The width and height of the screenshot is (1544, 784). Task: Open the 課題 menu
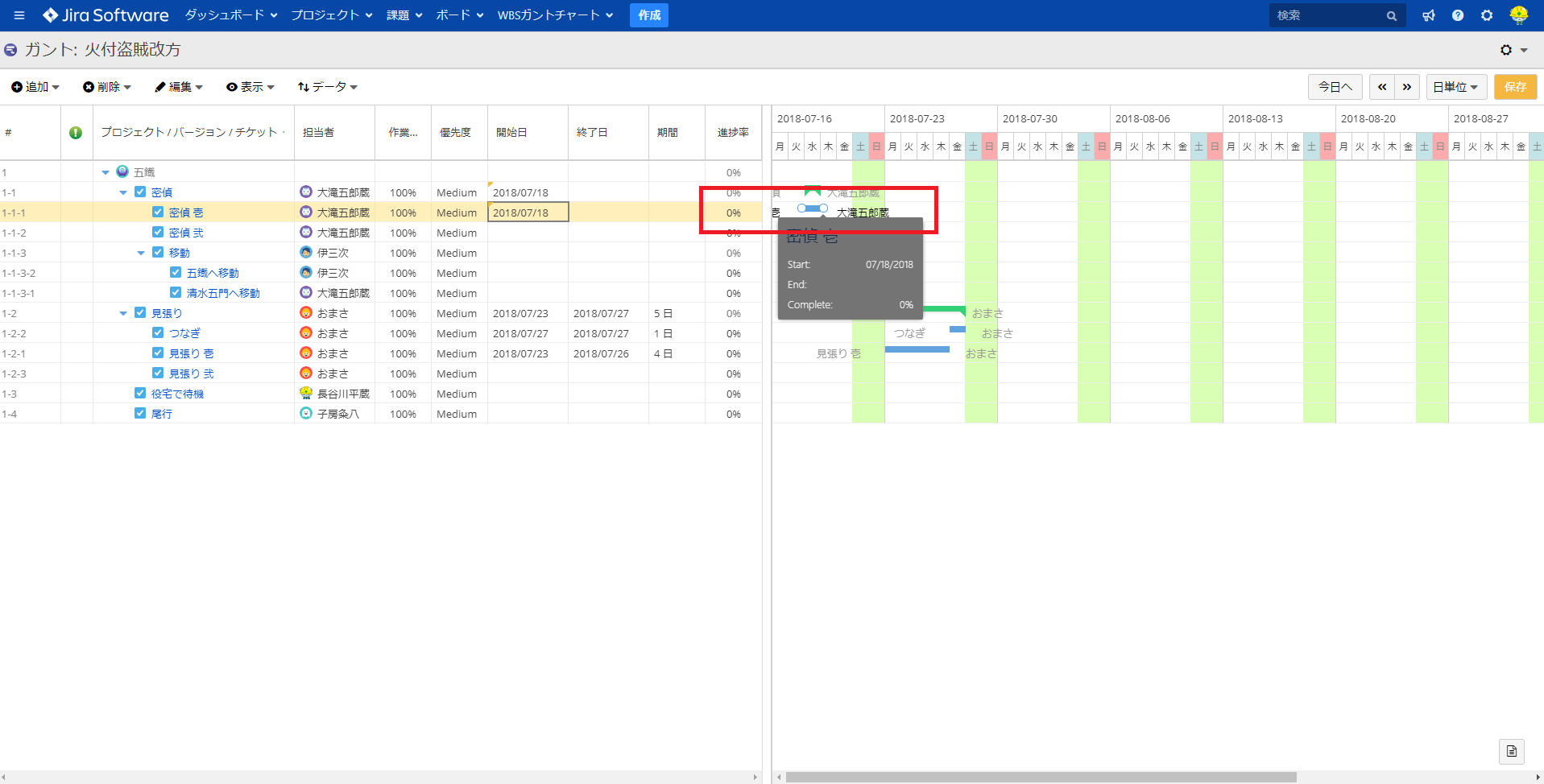[x=404, y=15]
